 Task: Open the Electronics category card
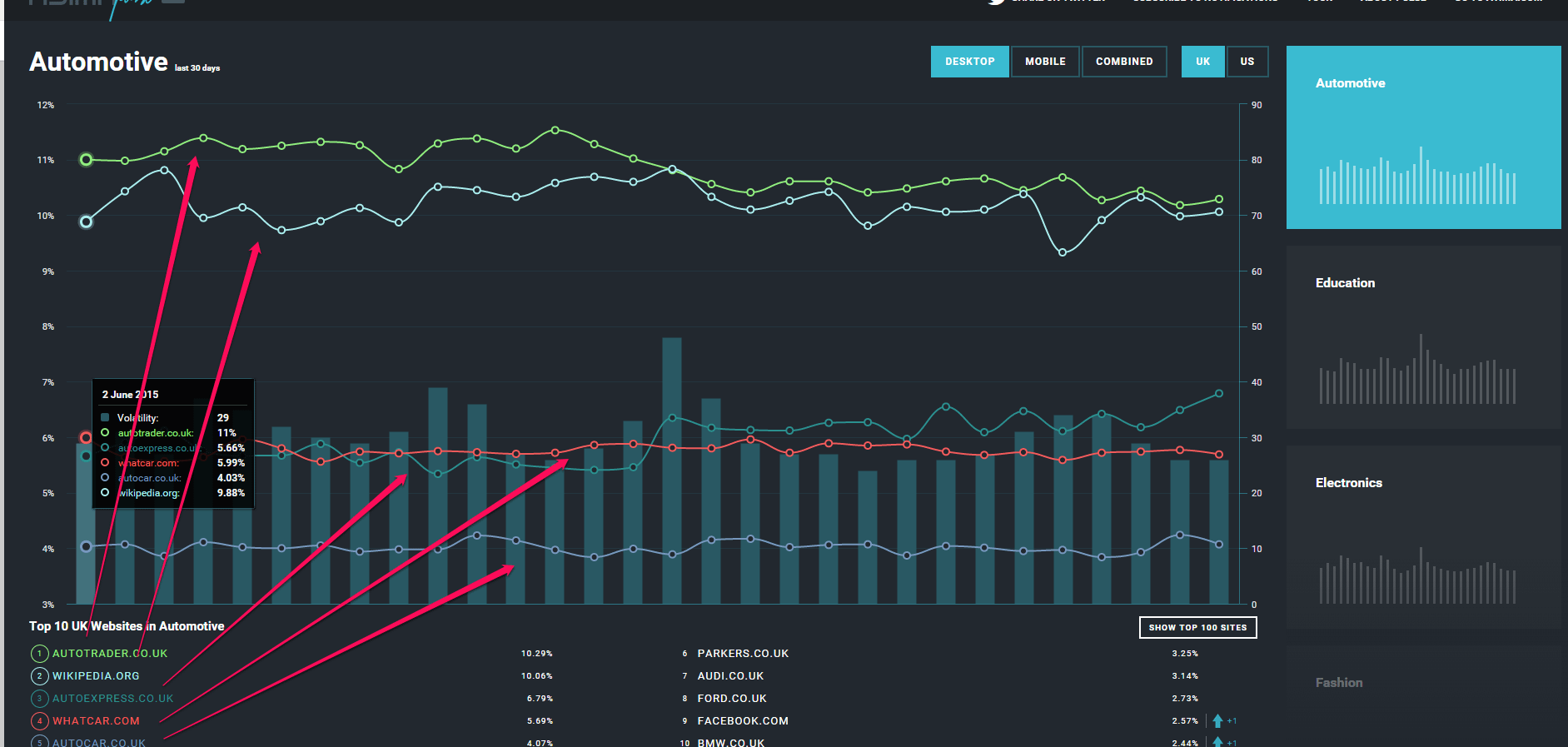(1423, 537)
